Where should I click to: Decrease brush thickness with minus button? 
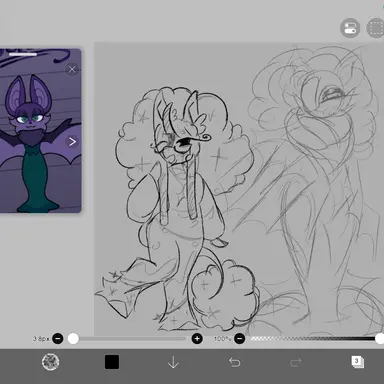click(58, 339)
